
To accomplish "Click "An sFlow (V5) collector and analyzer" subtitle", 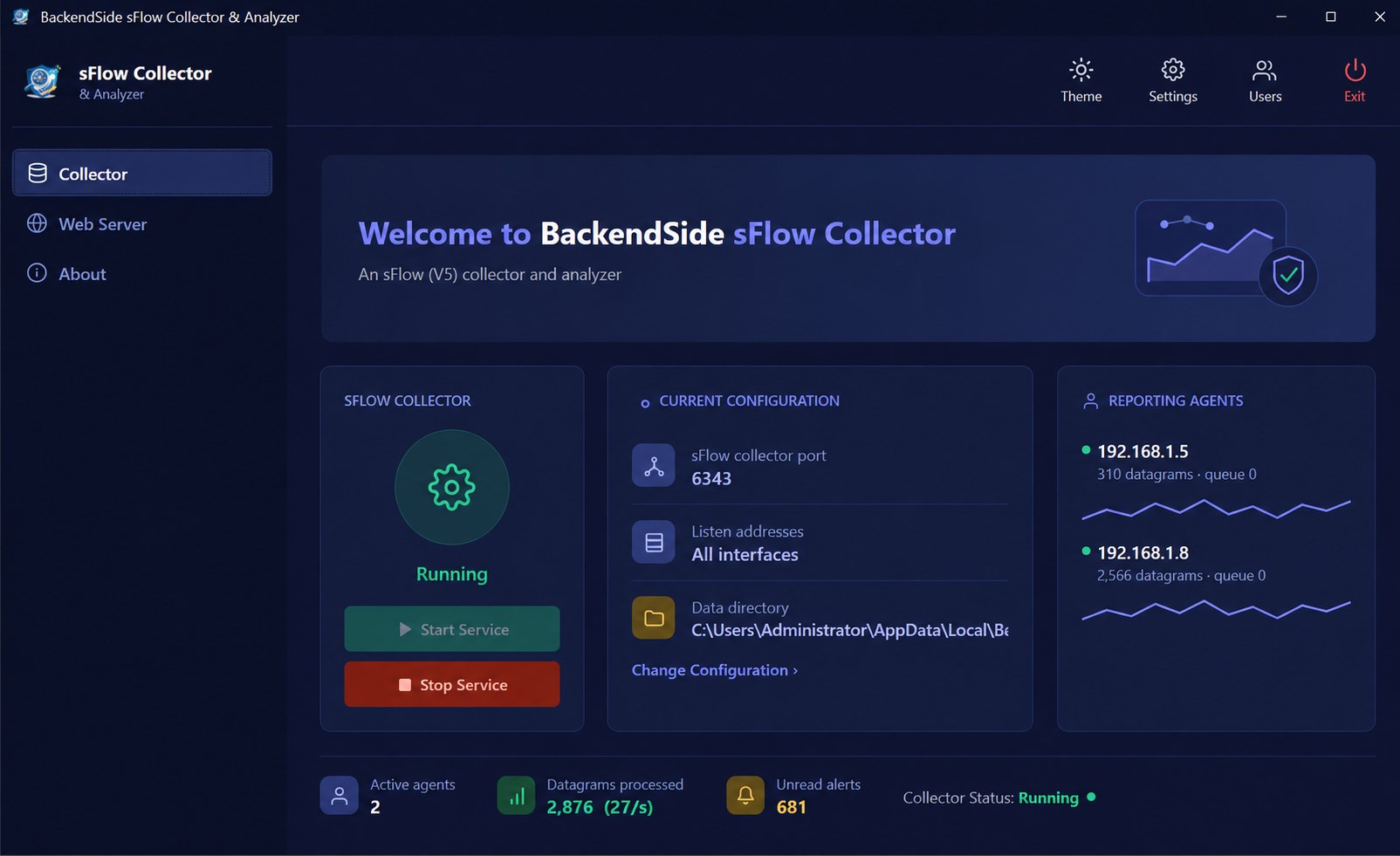I will click(490, 274).
